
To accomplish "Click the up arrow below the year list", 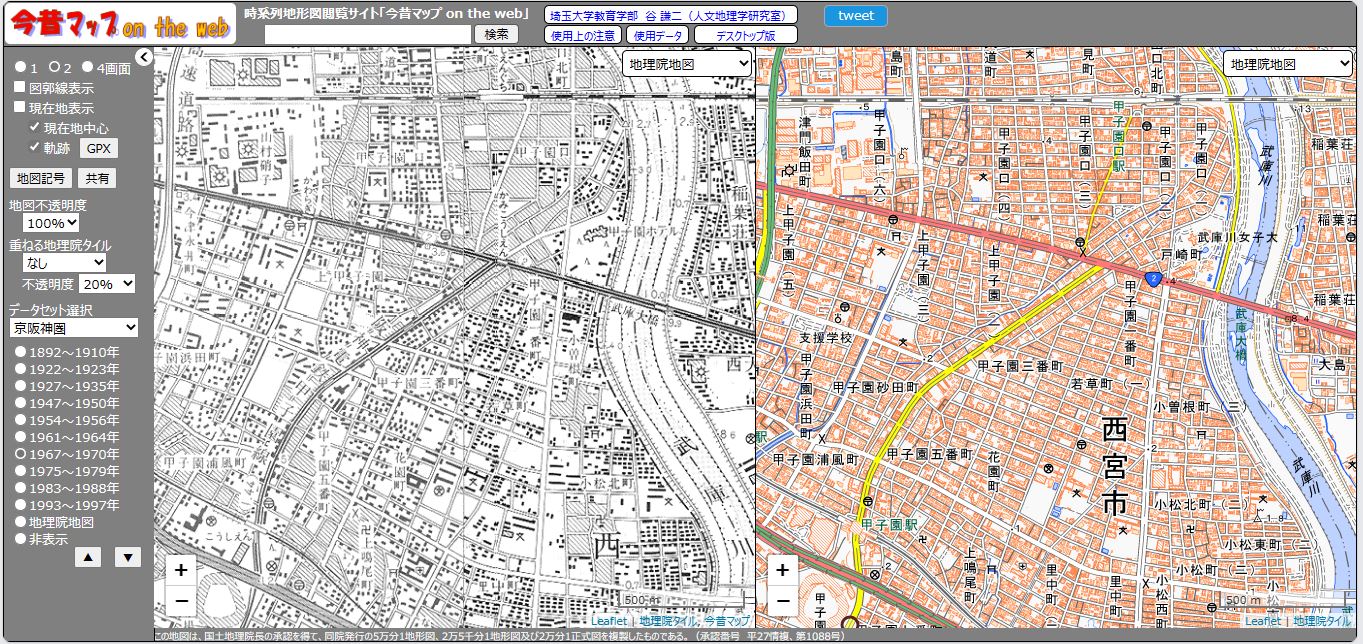I will (x=88, y=557).
